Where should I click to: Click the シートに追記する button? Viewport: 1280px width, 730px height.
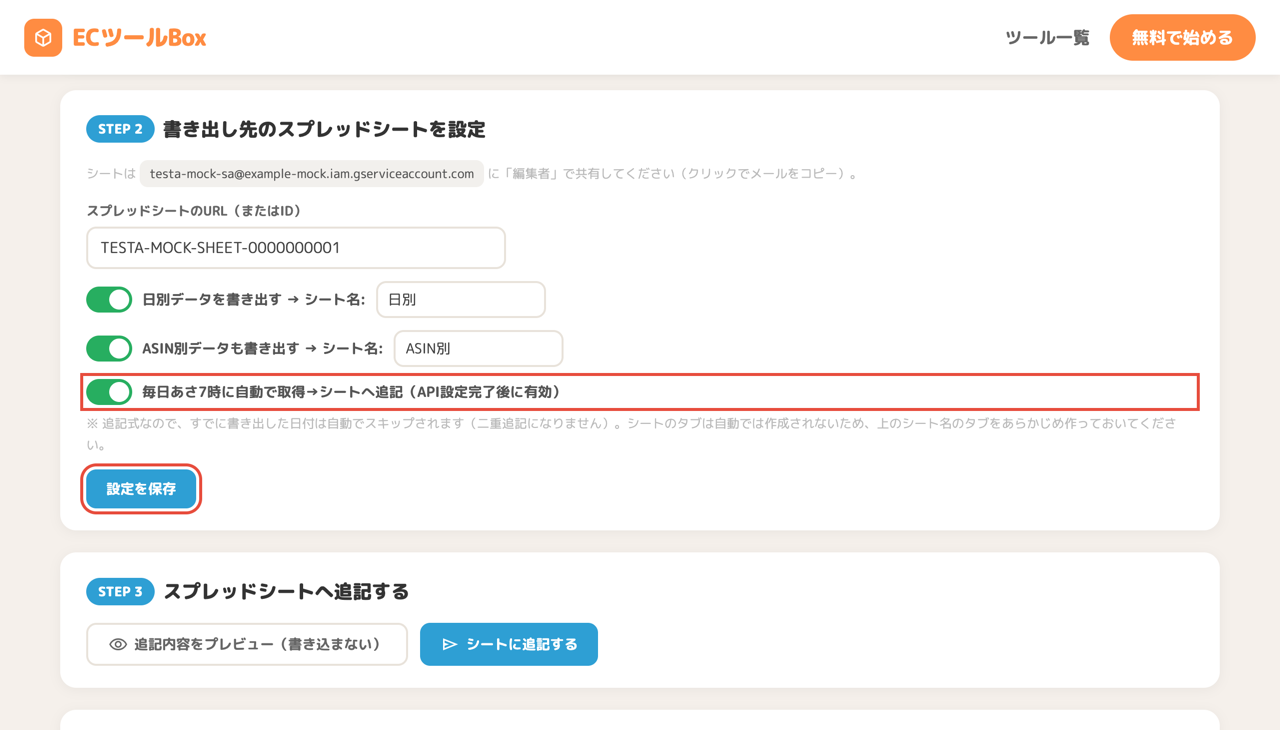tap(509, 645)
